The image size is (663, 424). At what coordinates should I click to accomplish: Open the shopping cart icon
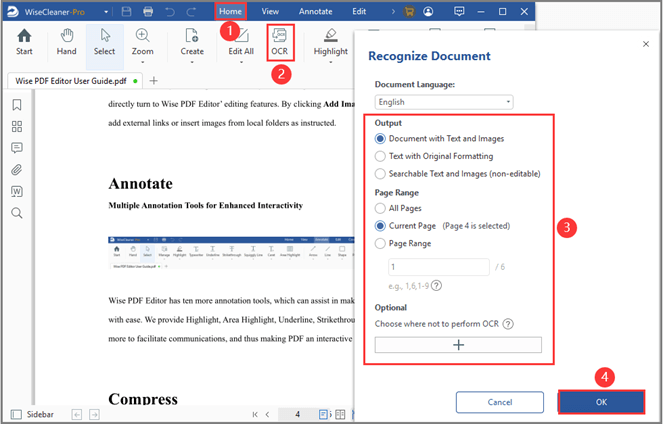coord(409,11)
